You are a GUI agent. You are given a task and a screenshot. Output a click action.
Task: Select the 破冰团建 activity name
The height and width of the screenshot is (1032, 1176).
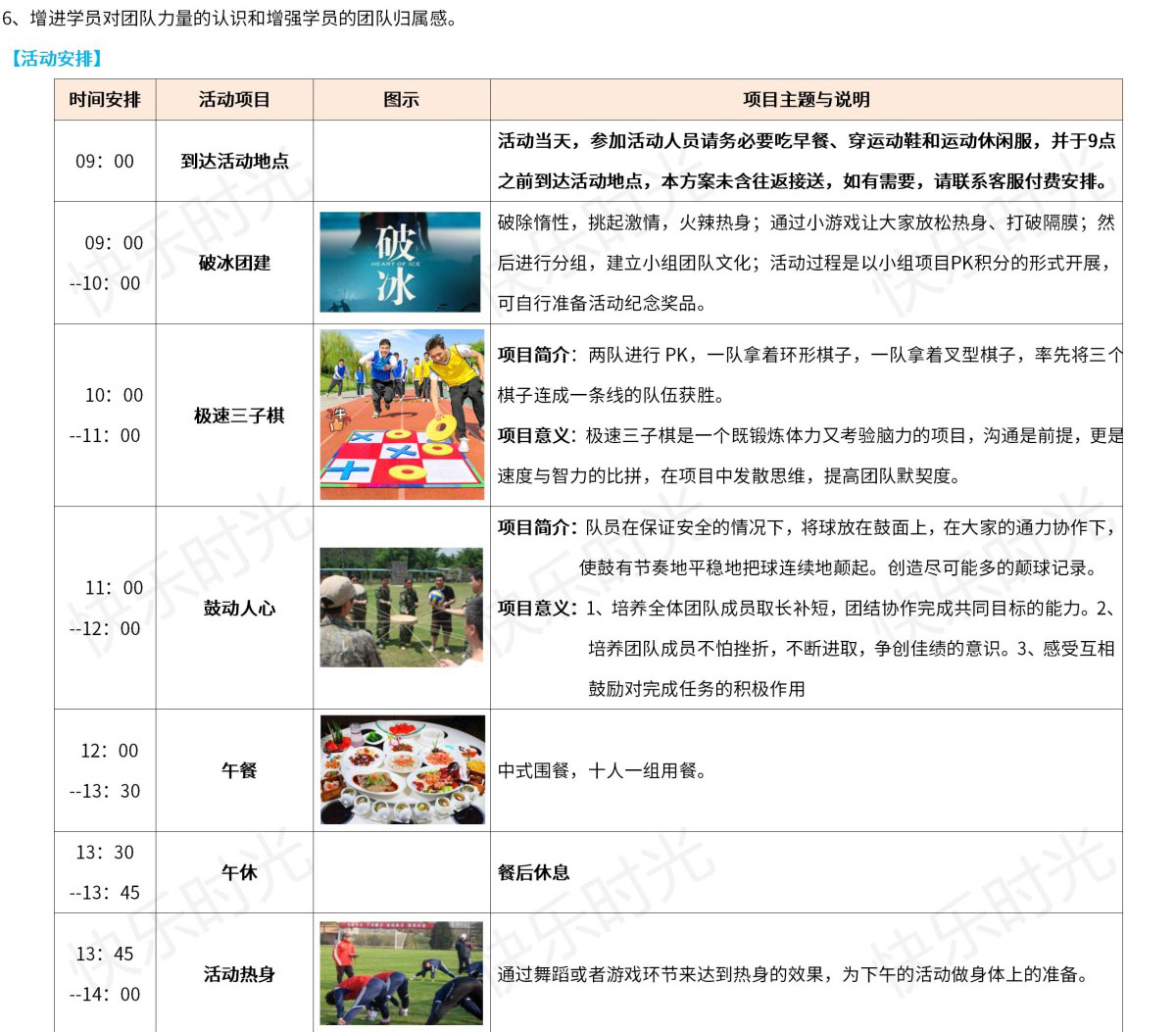pyautogui.click(x=234, y=263)
